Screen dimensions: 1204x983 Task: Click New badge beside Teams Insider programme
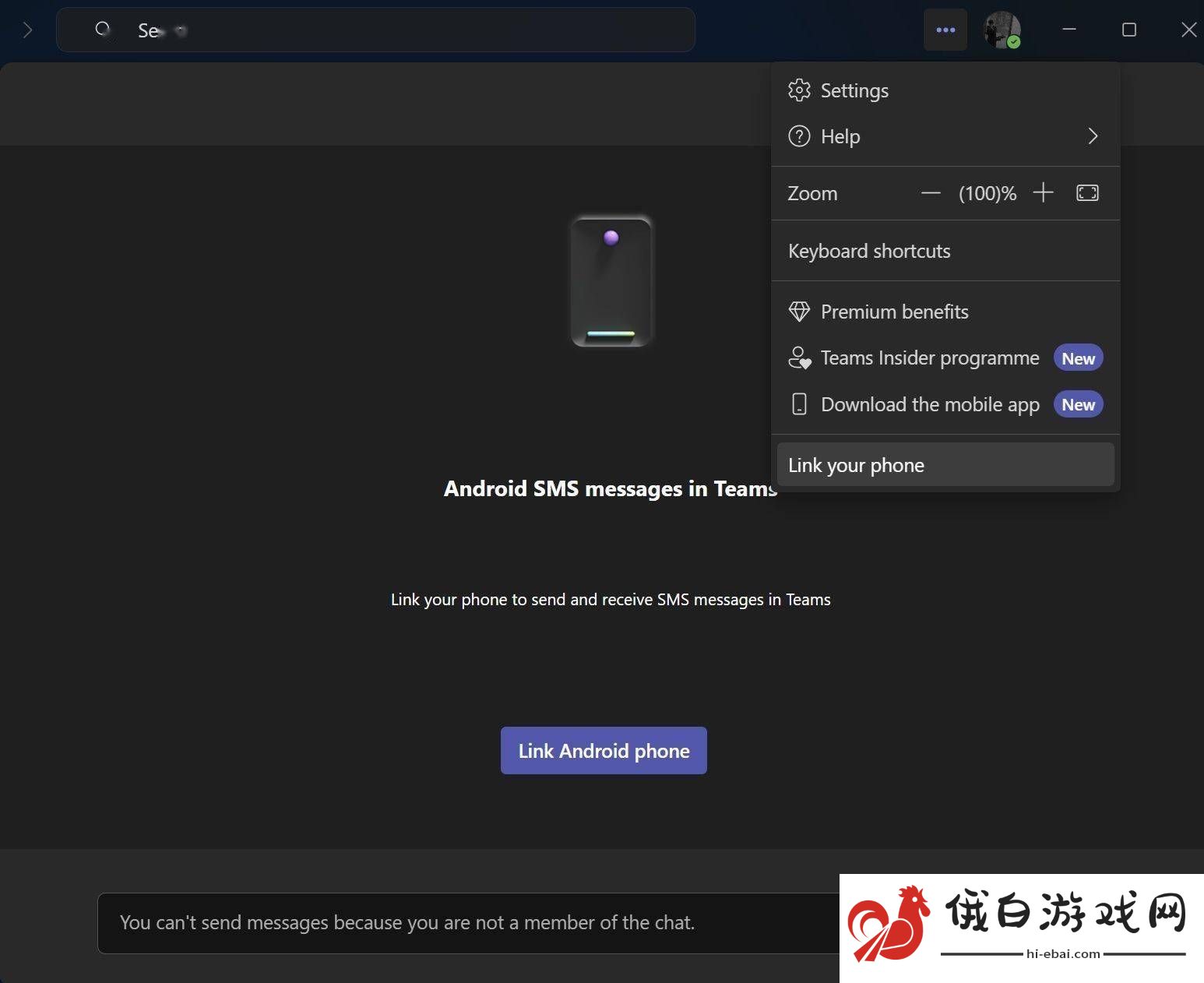tap(1078, 358)
